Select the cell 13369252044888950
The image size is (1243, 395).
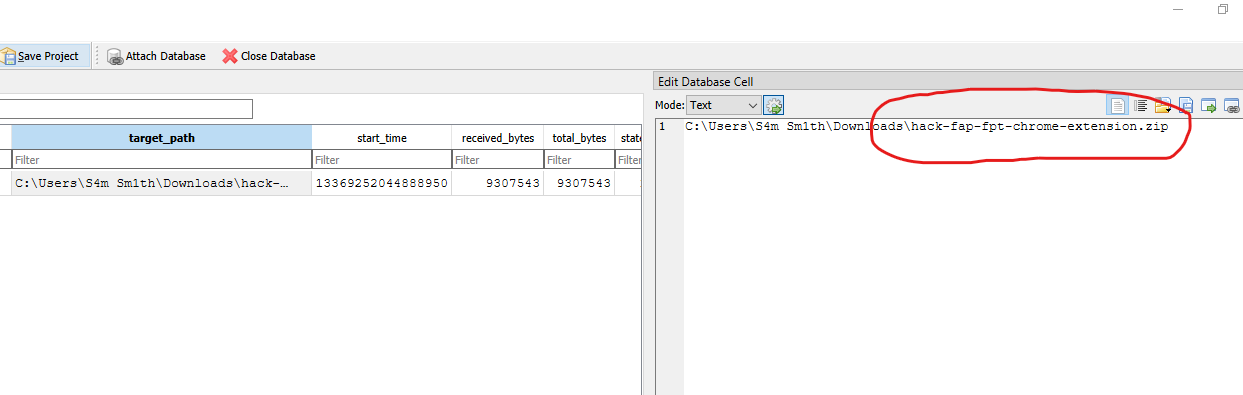pos(382,183)
